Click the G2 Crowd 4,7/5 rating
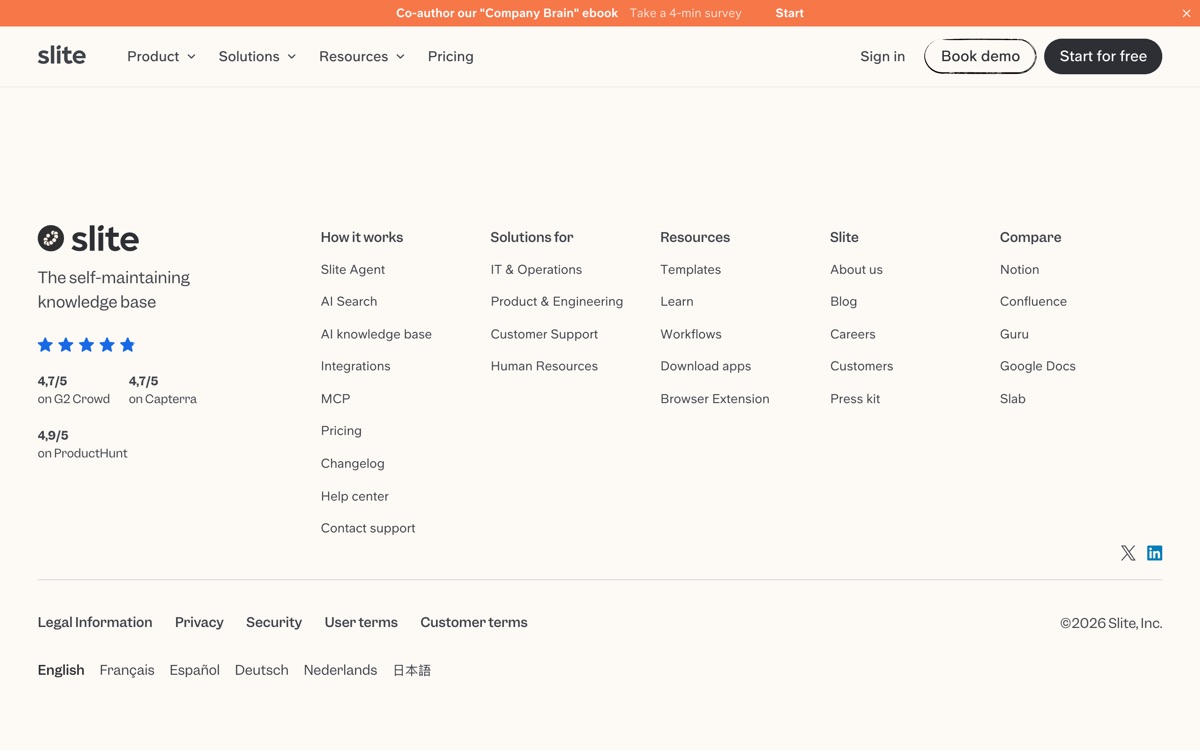This screenshot has height=750, width=1200. click(x=74, y=390)
